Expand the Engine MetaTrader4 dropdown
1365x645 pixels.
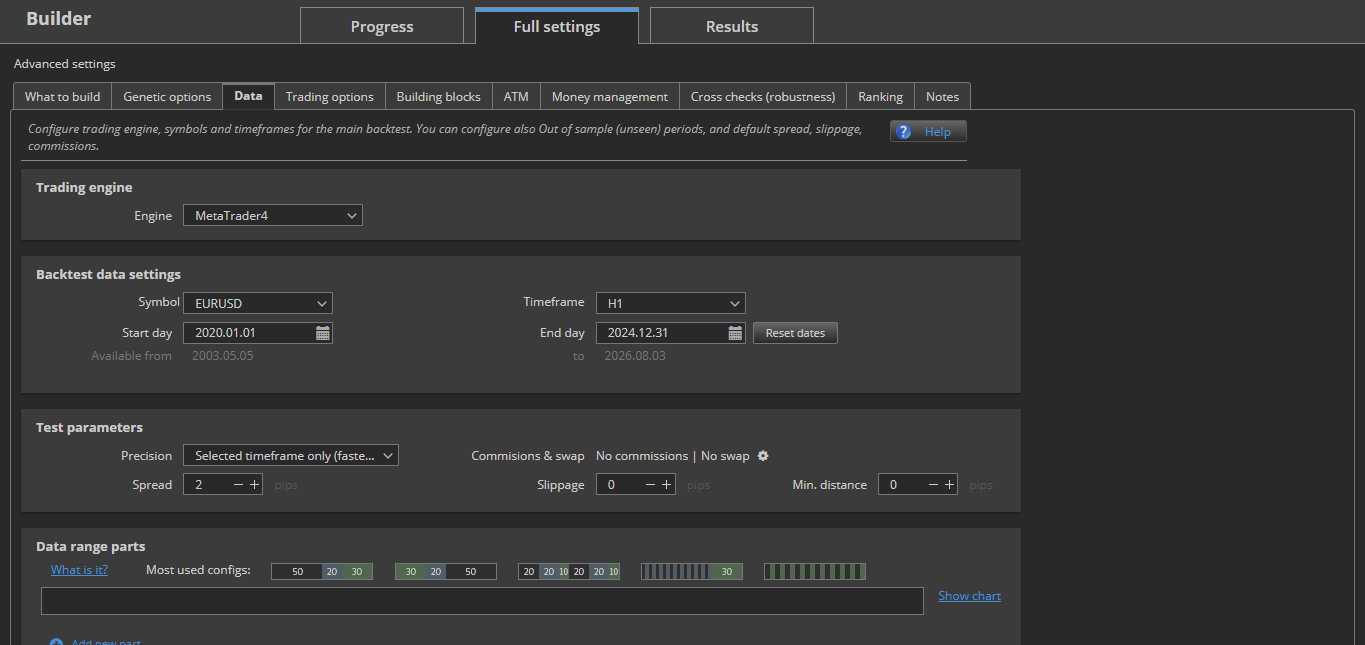(273, 216)
